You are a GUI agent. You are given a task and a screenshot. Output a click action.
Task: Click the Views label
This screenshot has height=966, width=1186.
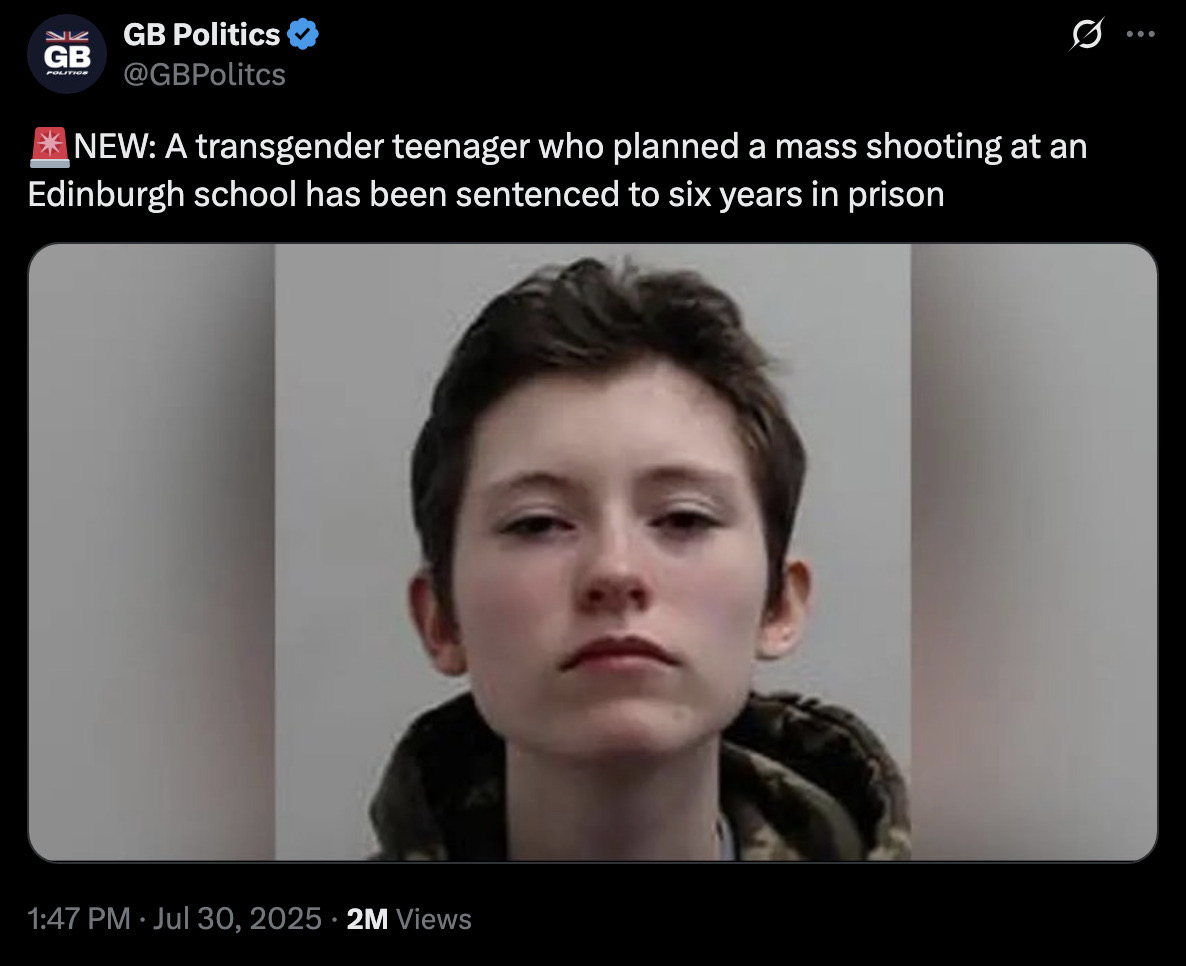(433, 918)
